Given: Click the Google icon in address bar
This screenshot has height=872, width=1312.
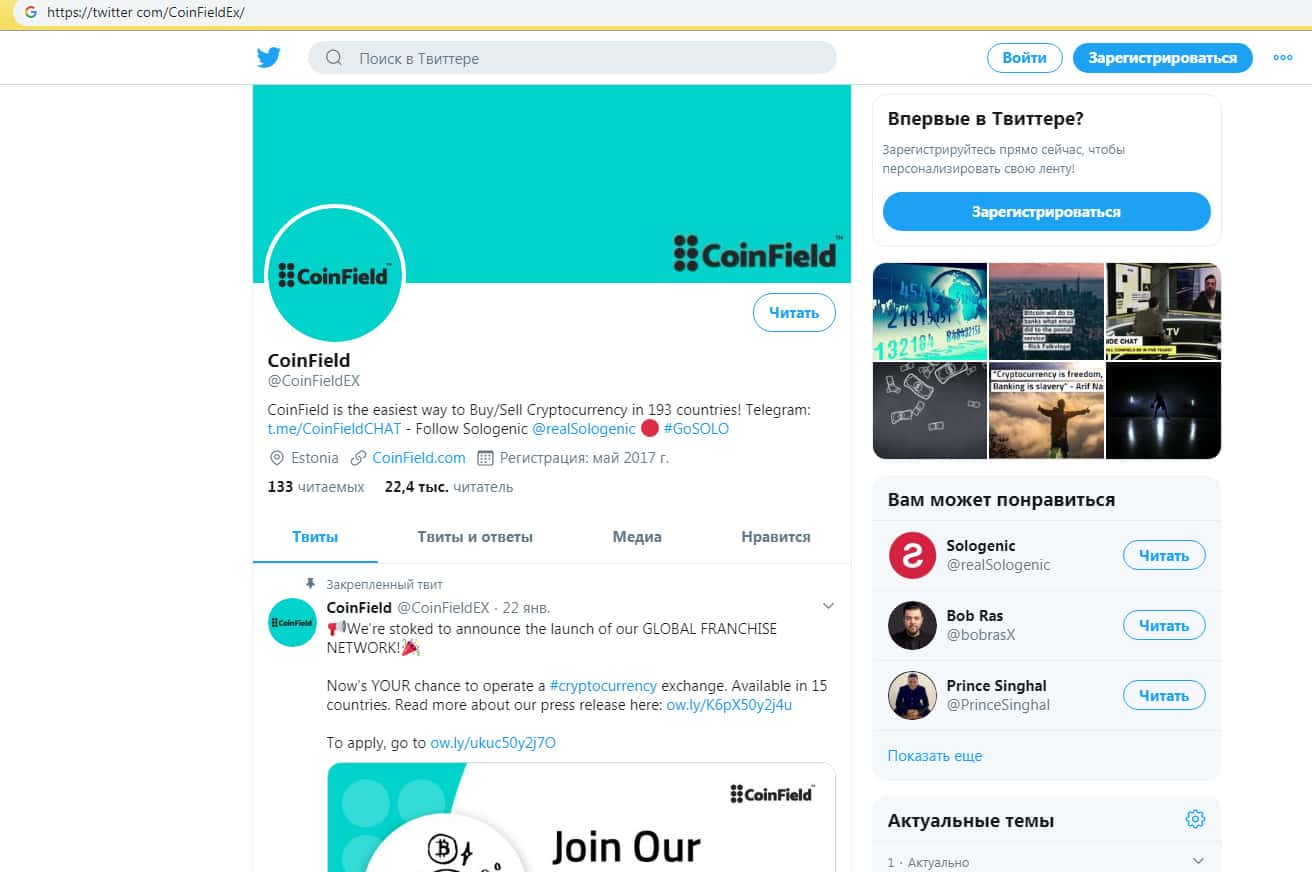Looking at the screenshot, I should click(x=31, y=13).
